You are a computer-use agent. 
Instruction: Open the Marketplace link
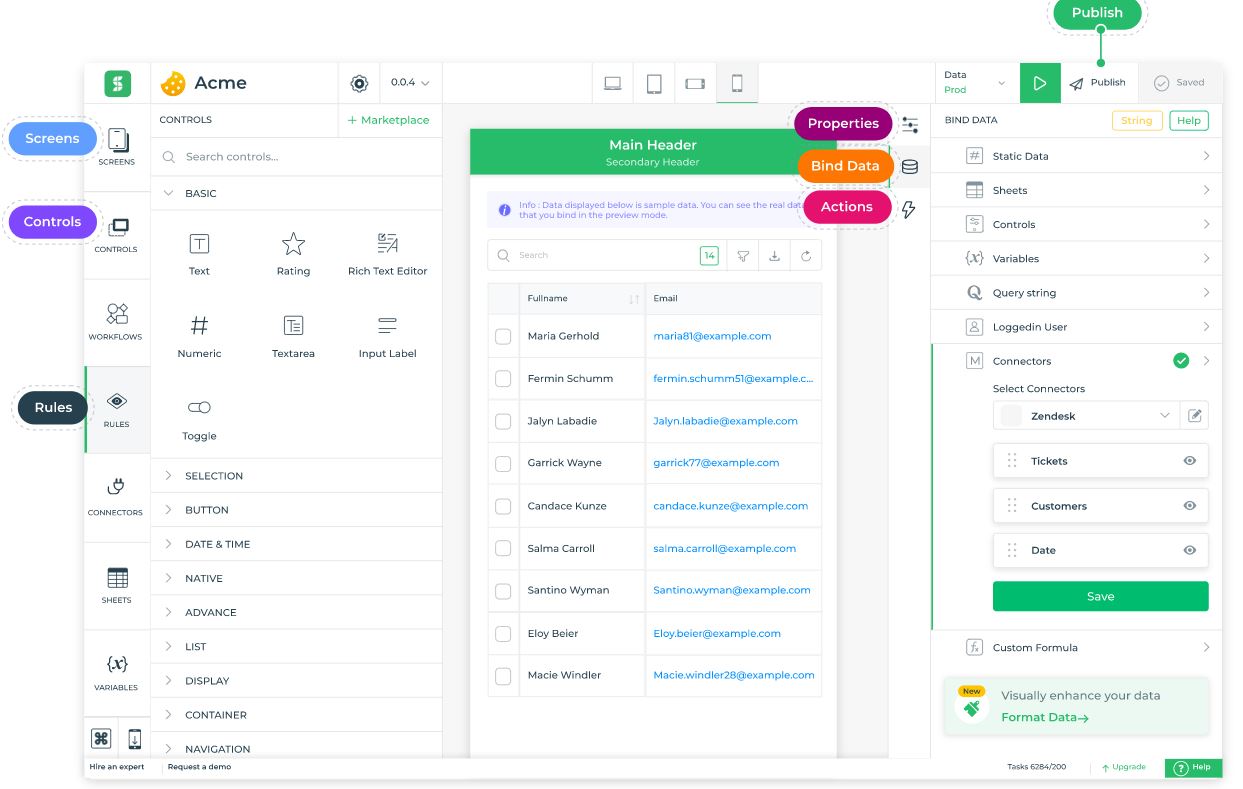[x=389, y=120]
